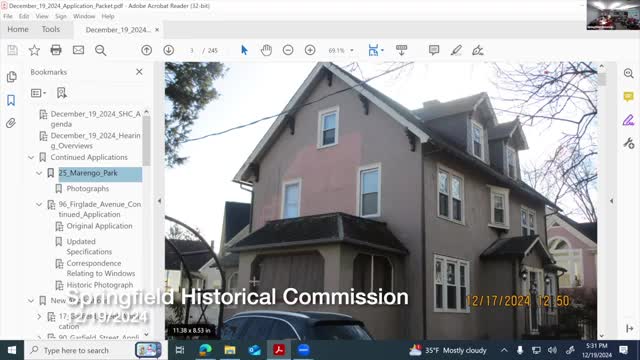640x360 pixels.
Task: Open the right-pane fill and sign tool
Action: pyautogui.click(x=629, y=120)
